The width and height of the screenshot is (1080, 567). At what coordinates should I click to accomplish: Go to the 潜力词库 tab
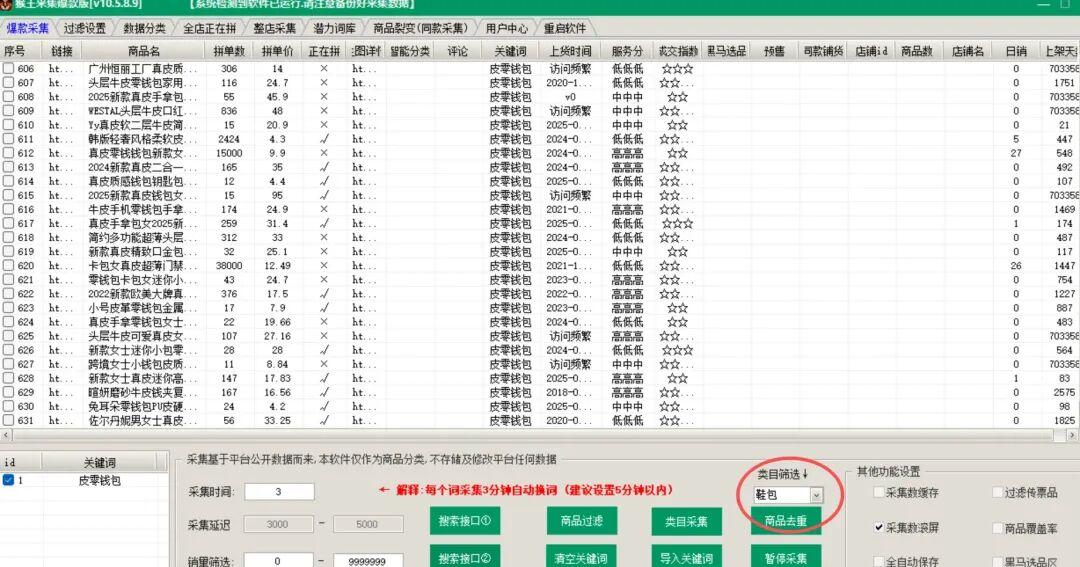click(x=334, y=28)
